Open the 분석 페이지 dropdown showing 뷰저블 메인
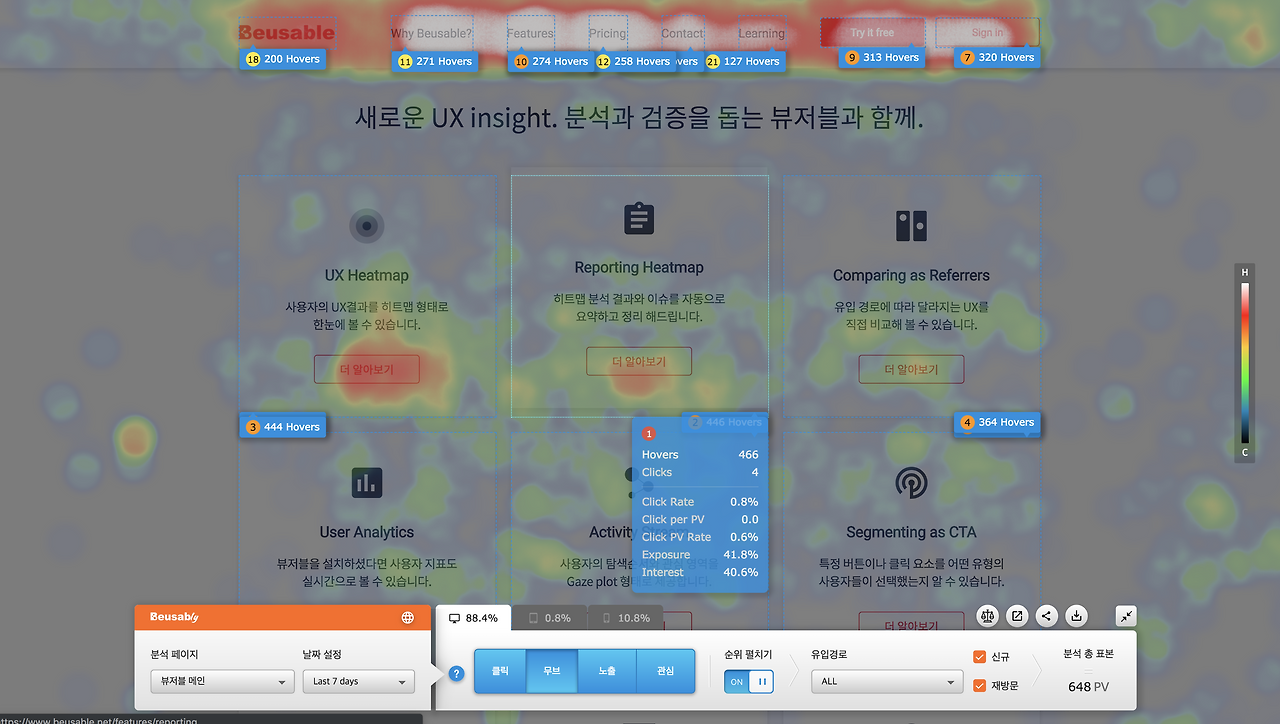This screenshot has width=1280, height=724. coord(222,681)
